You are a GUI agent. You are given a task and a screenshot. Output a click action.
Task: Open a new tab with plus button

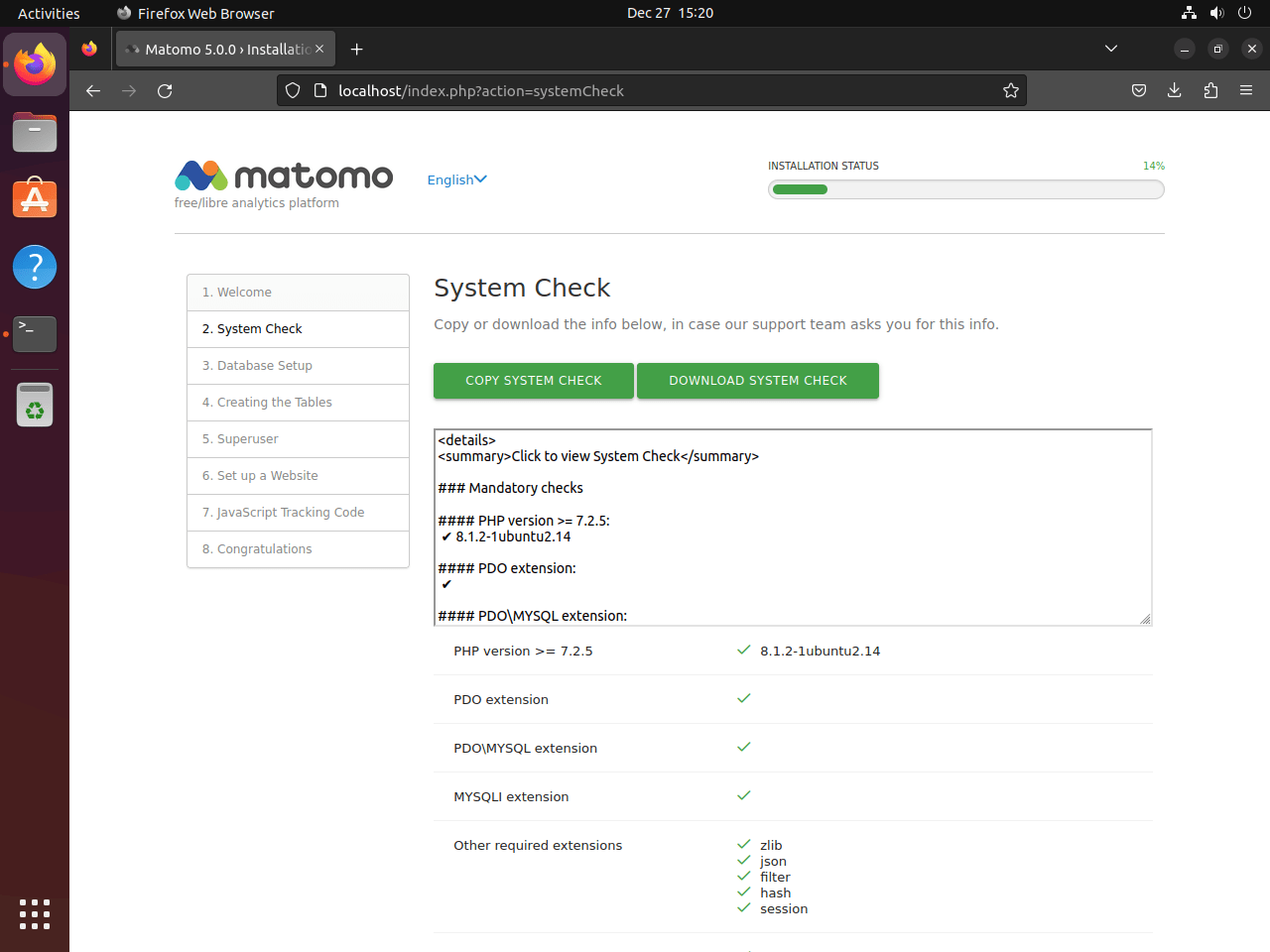click(357, 49)
